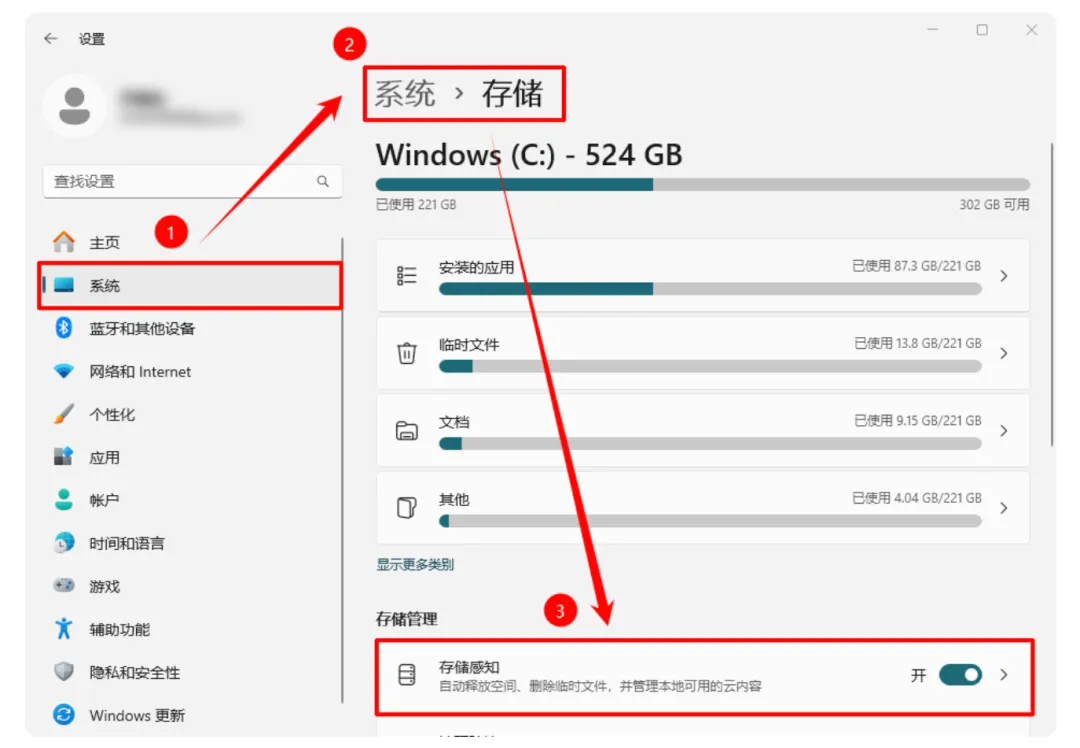This screenshot has height=748, width=1080.
Task: Click the 查找设置 search field
Action: pos(192,181)
